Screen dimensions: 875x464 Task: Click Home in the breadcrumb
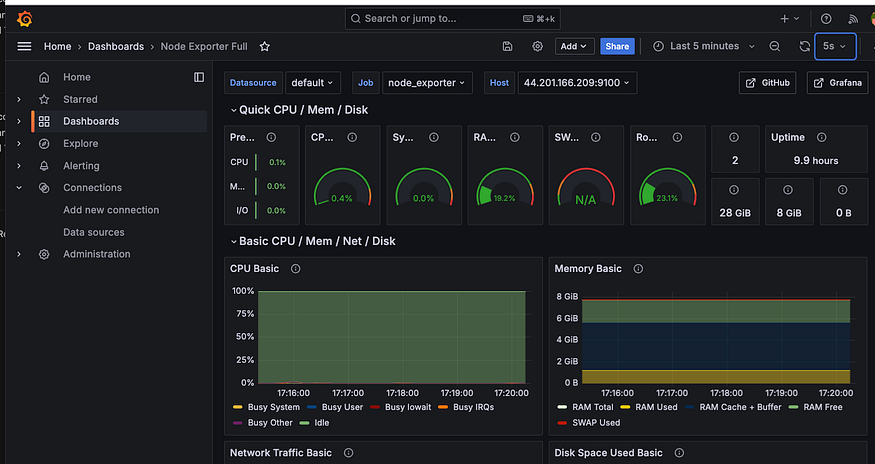point(57,46)
